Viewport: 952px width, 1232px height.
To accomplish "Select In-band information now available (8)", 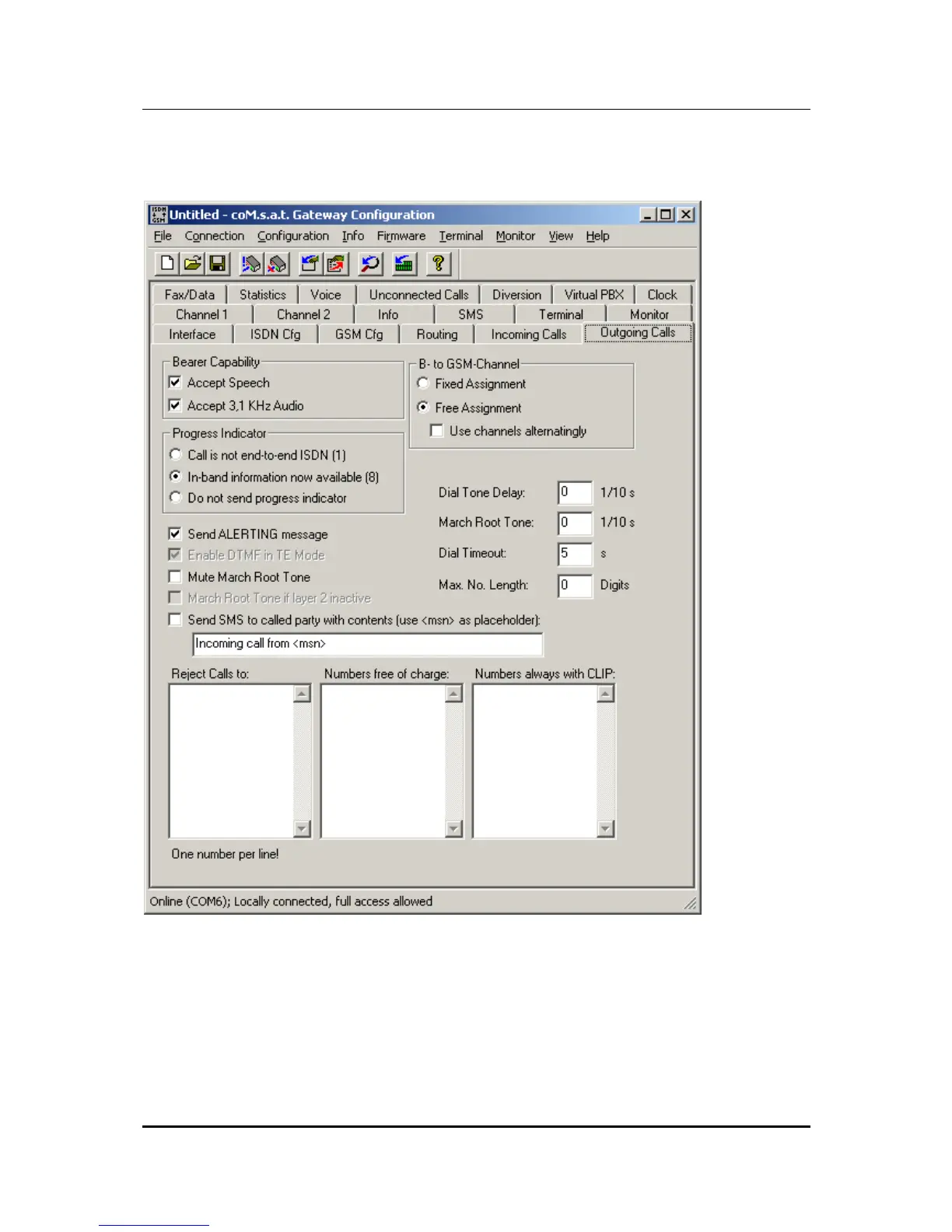I will click(176, 477).
